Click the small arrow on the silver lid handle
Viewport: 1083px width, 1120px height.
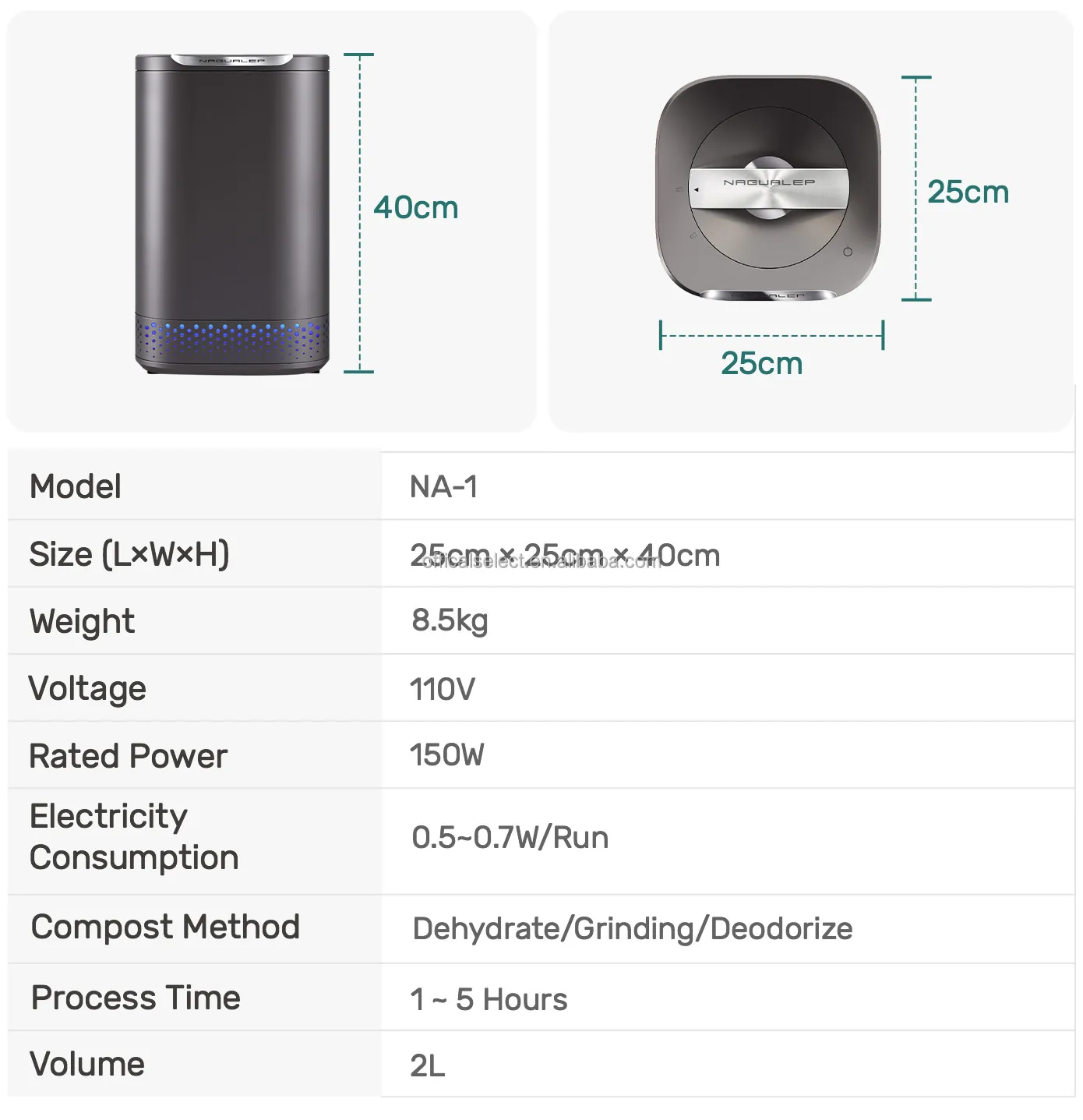point(696,189)
